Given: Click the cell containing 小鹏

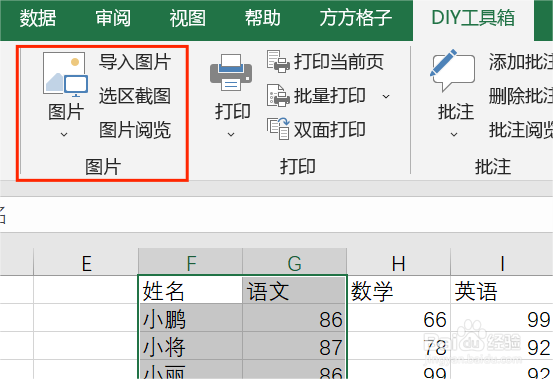Looking at the screenshot, I should 190,318.
